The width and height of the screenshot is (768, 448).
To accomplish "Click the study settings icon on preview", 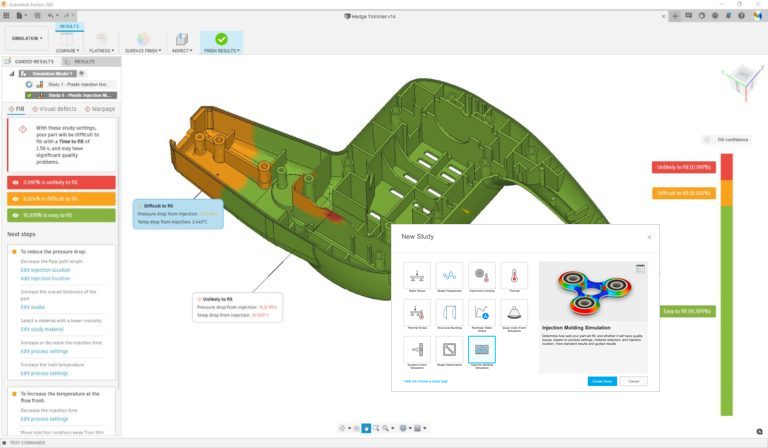I will pyautogui.click(x=640, y=268).
